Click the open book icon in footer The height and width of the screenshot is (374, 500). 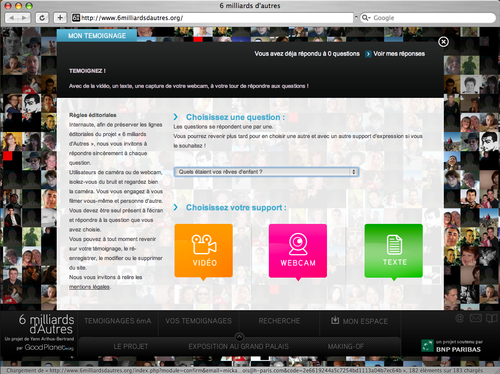(x=492, y=318)
